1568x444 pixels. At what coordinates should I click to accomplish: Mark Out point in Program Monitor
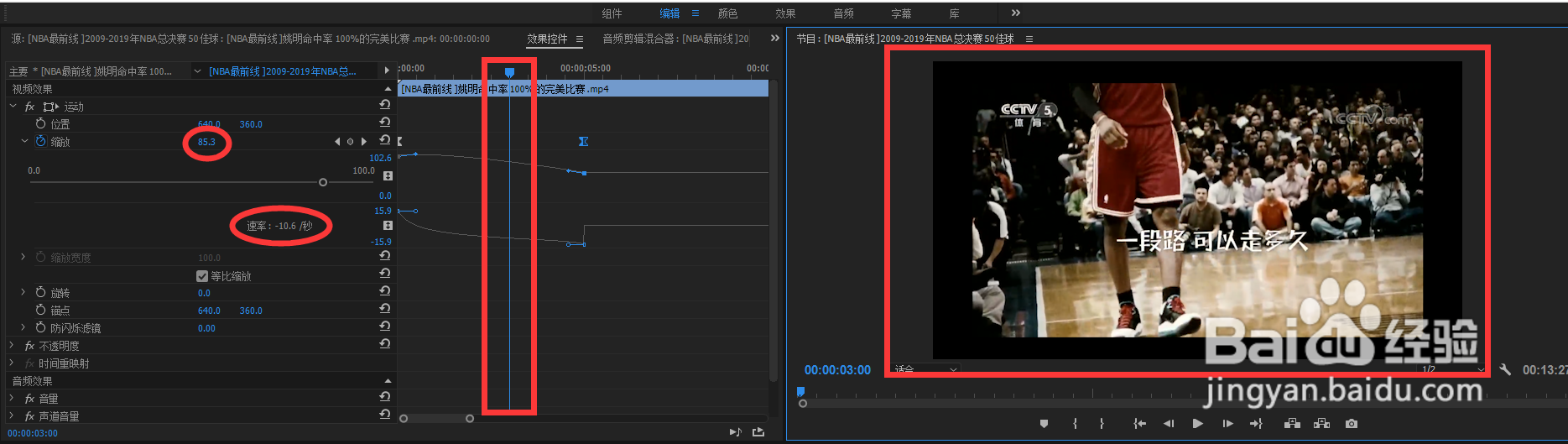(x=1102, y=424)
